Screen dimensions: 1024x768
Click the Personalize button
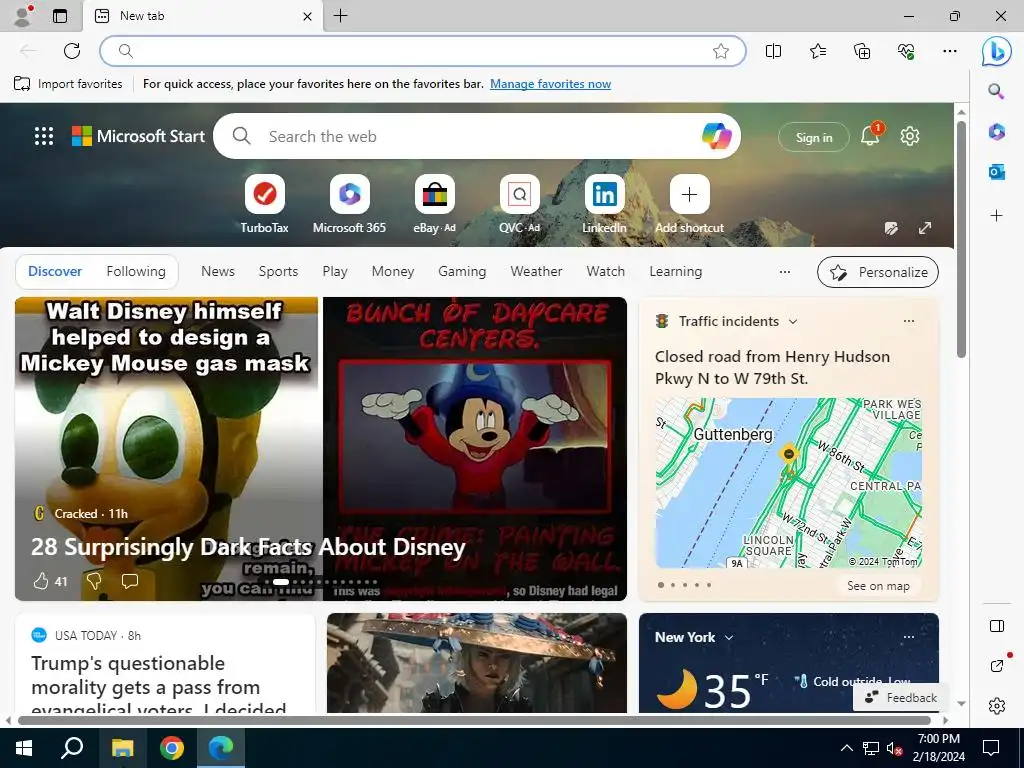click(x=878, y=272)
